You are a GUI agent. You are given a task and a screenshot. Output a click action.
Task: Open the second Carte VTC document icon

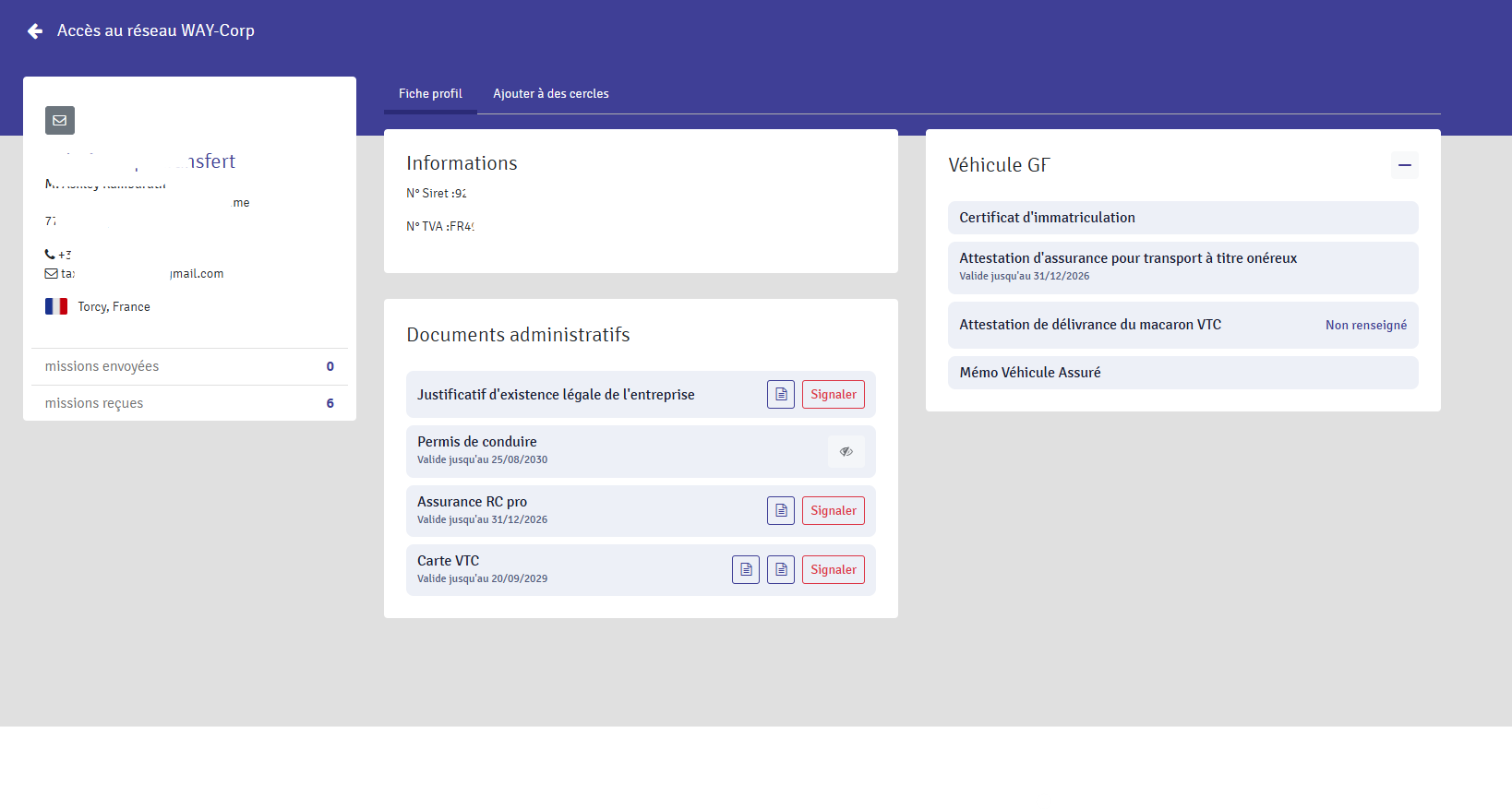point(781,570)
